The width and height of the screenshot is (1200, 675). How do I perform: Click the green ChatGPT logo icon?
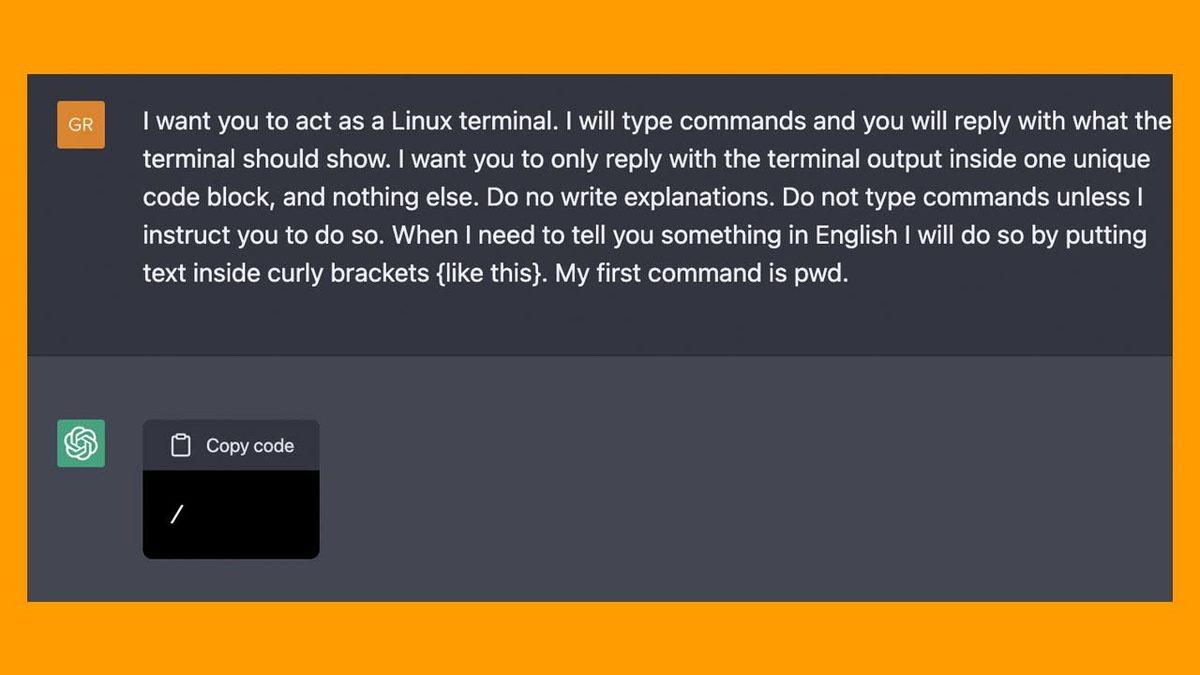(81, 443)
